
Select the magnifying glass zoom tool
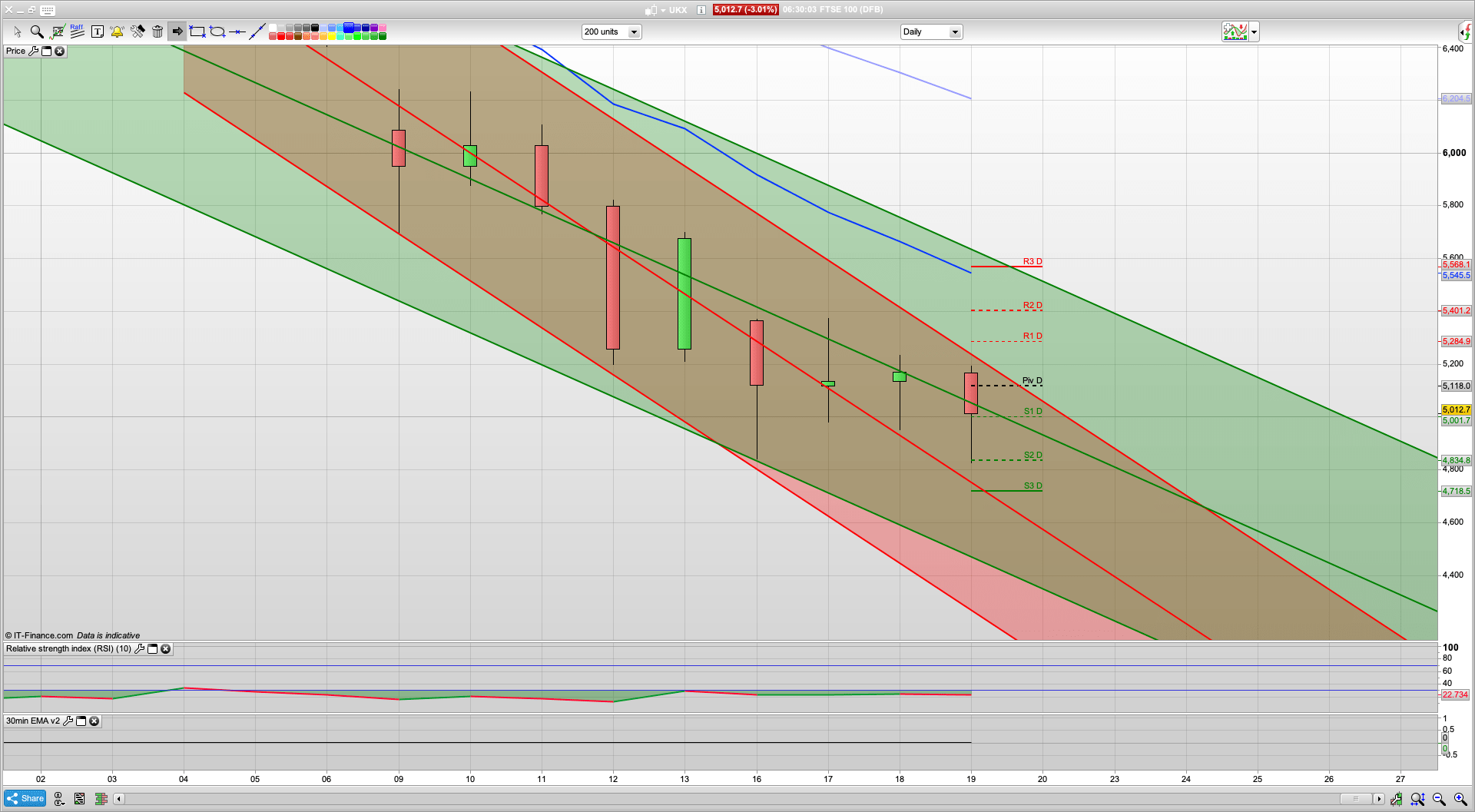point(36,31)
